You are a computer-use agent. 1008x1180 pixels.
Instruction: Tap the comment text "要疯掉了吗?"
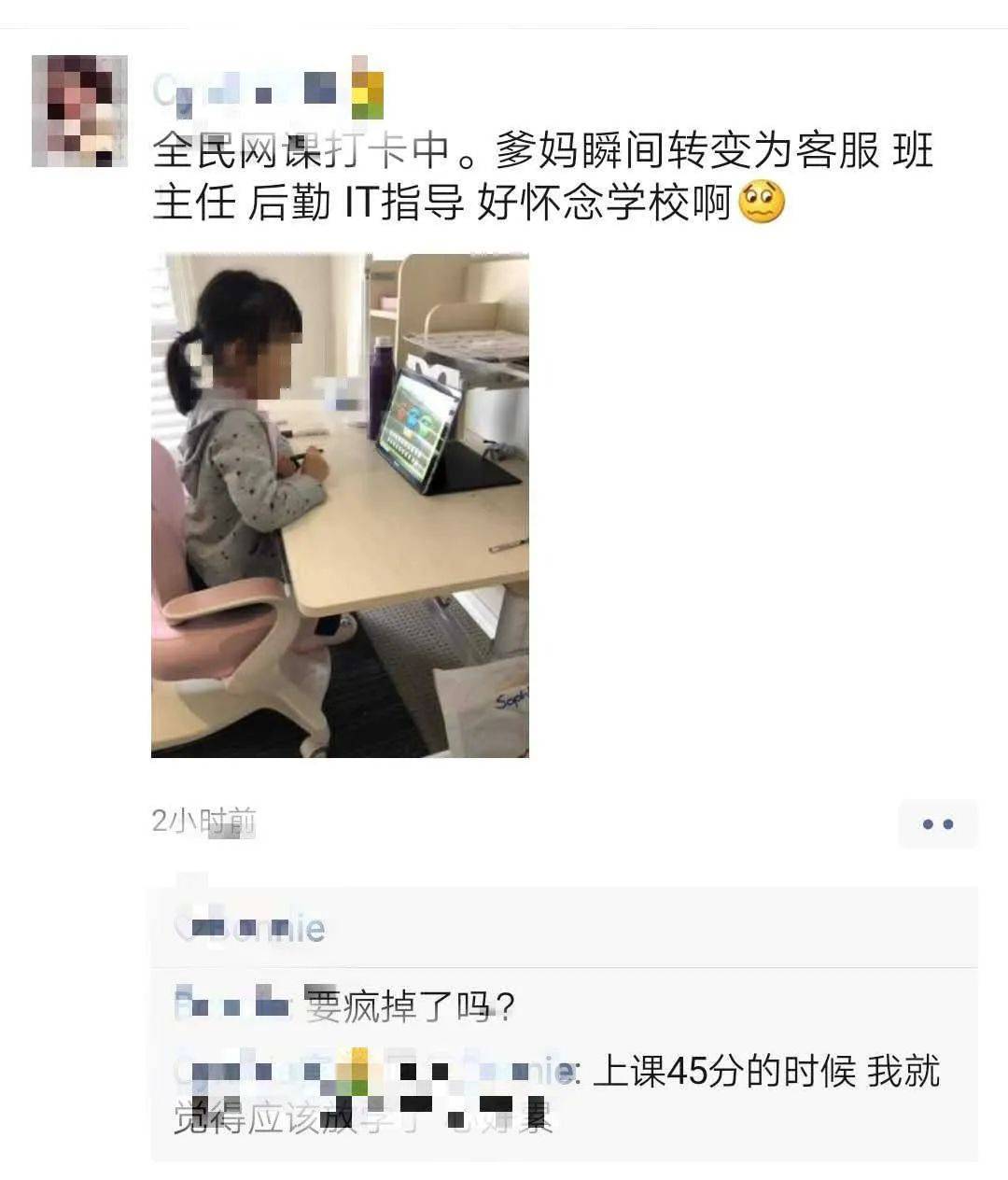[410, 1006]
